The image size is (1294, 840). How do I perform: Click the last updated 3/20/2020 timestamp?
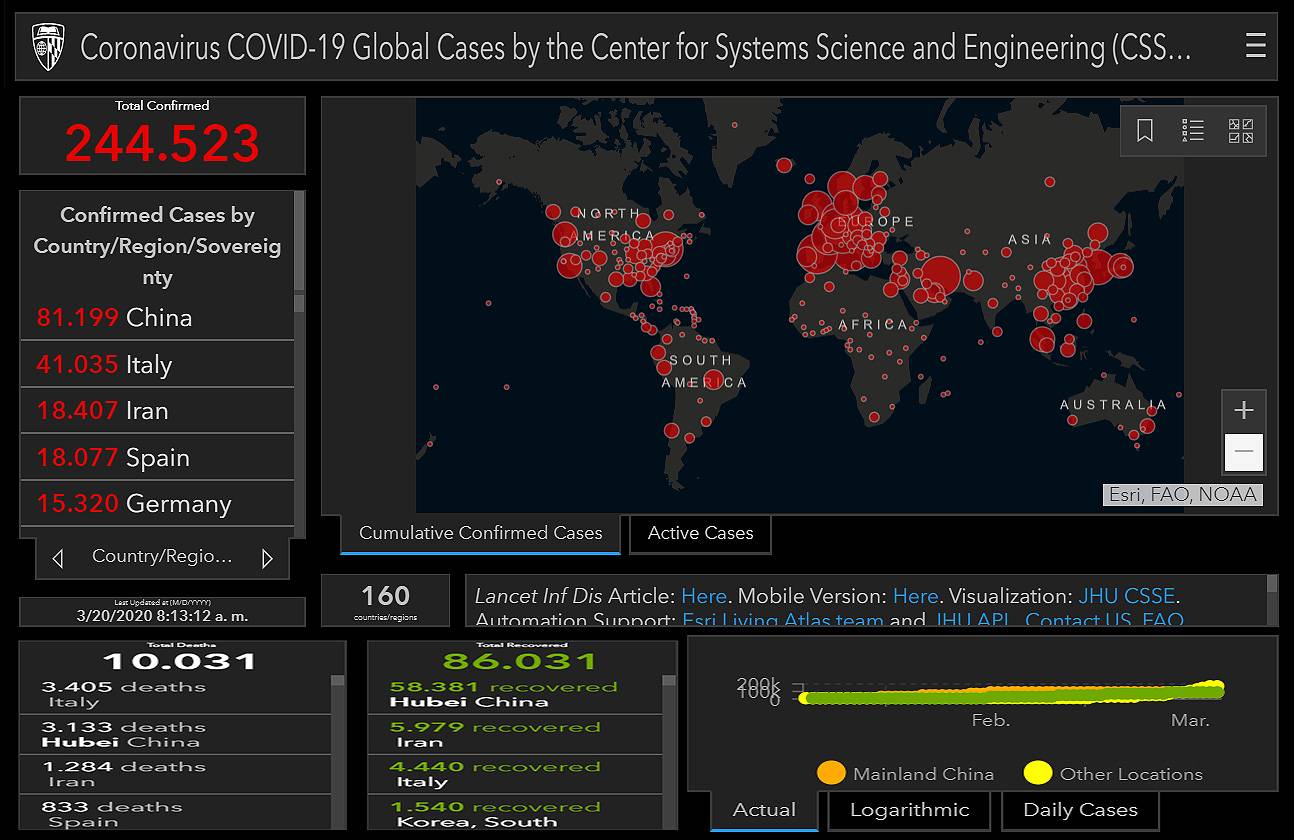[162, 616]
